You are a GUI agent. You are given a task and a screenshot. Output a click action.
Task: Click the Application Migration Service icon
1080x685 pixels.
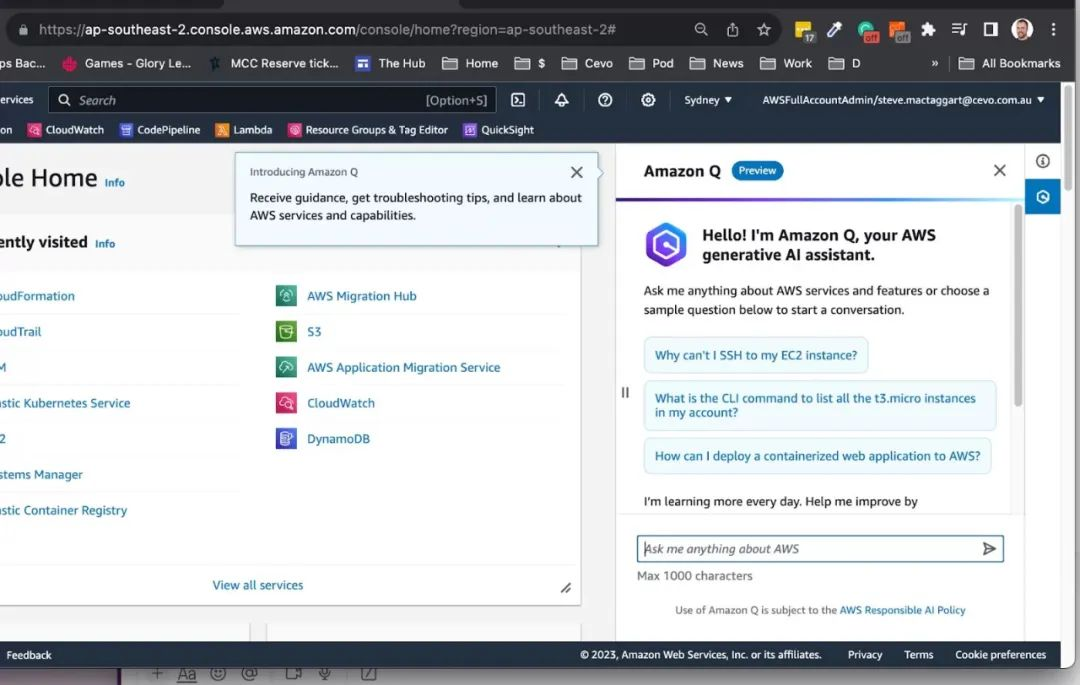(286, 367)
